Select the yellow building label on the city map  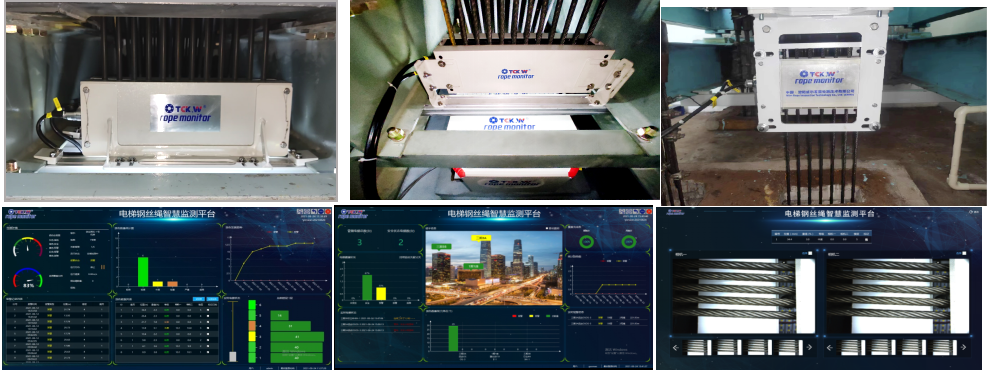click(481, 238)
